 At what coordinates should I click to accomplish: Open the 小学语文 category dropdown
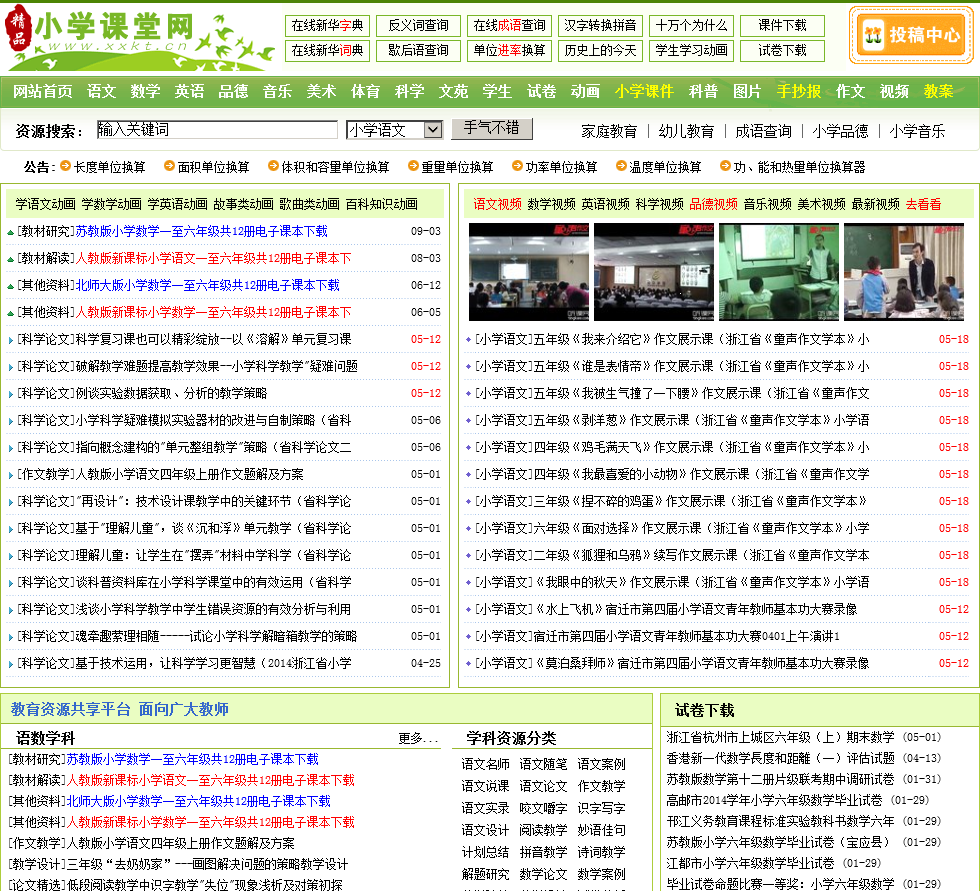tap(394, 130)
